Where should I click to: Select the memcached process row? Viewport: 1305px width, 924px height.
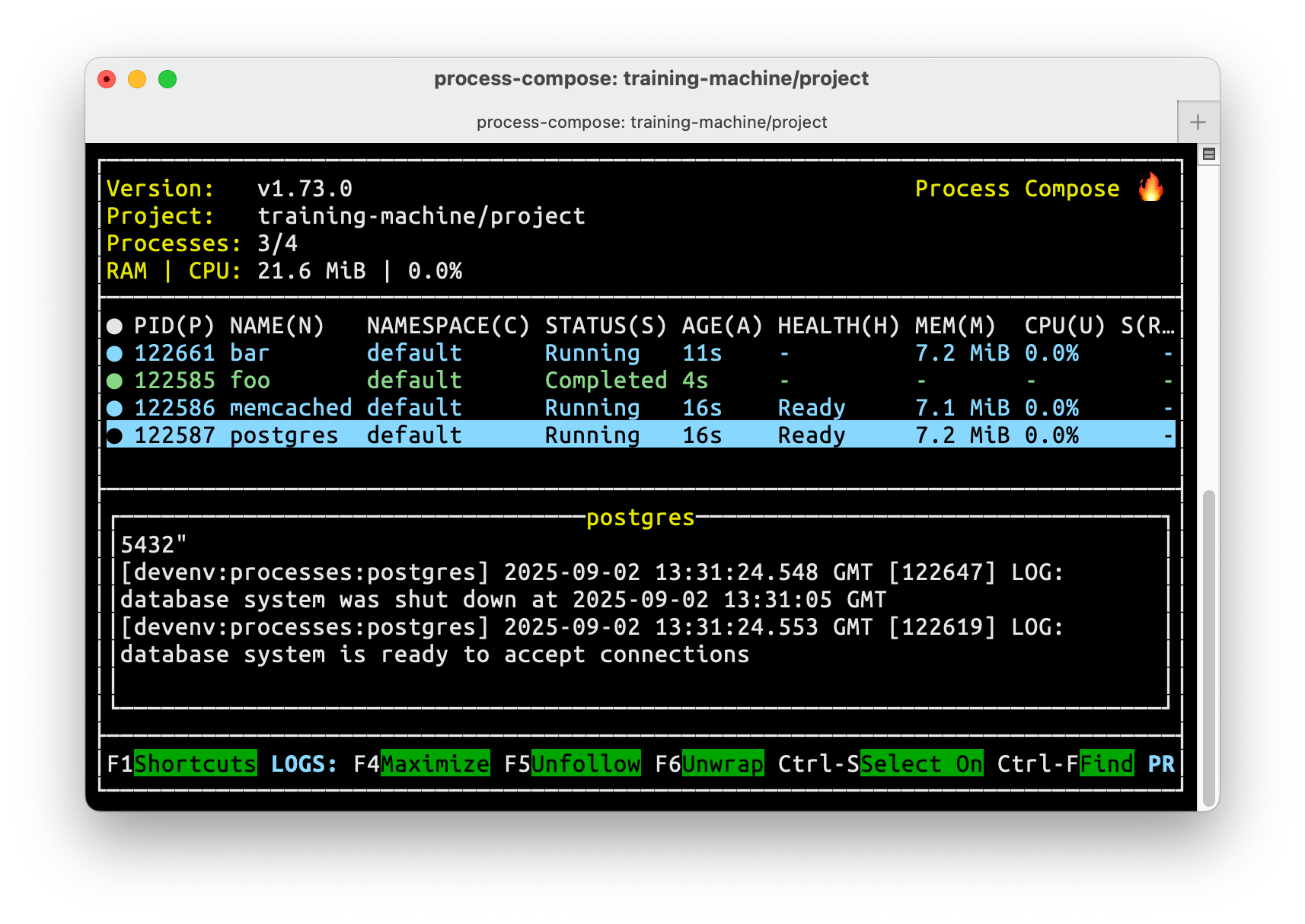point(290,408)
